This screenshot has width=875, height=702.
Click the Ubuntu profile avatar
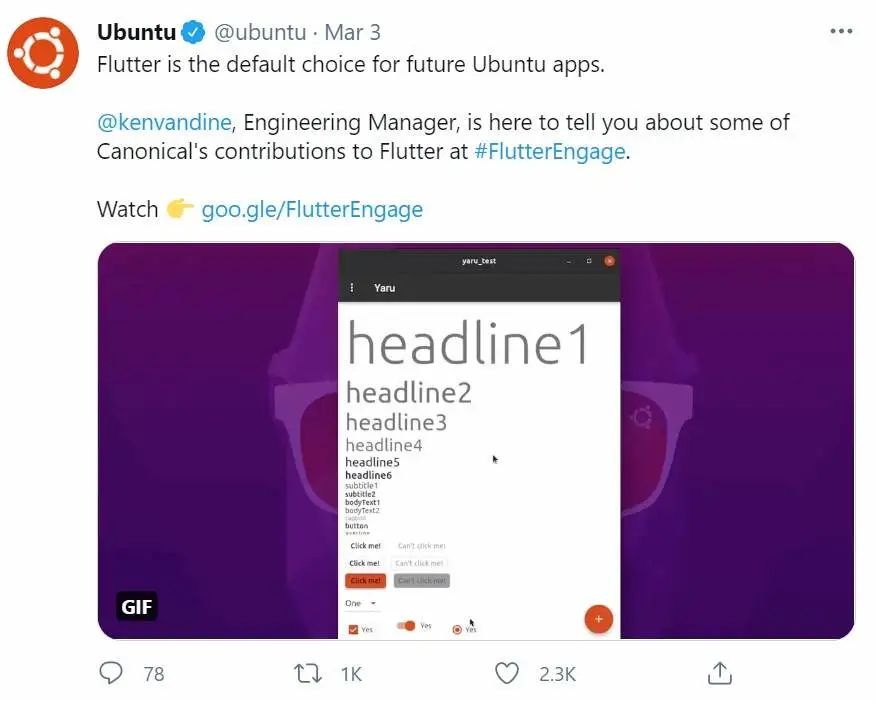point(43,53)
